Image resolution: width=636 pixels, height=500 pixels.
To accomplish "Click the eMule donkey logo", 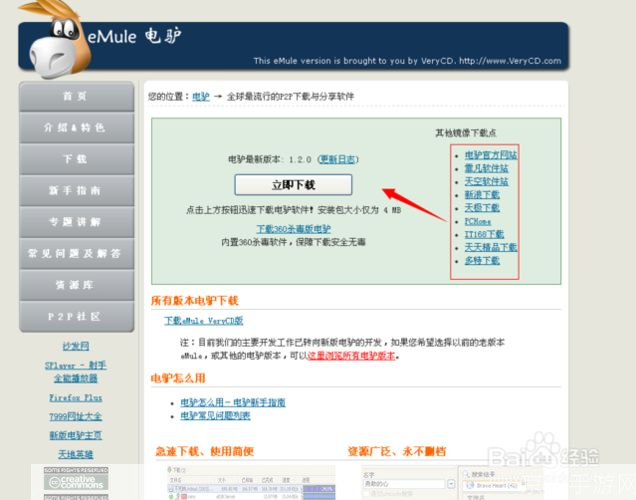I will 56,41.
